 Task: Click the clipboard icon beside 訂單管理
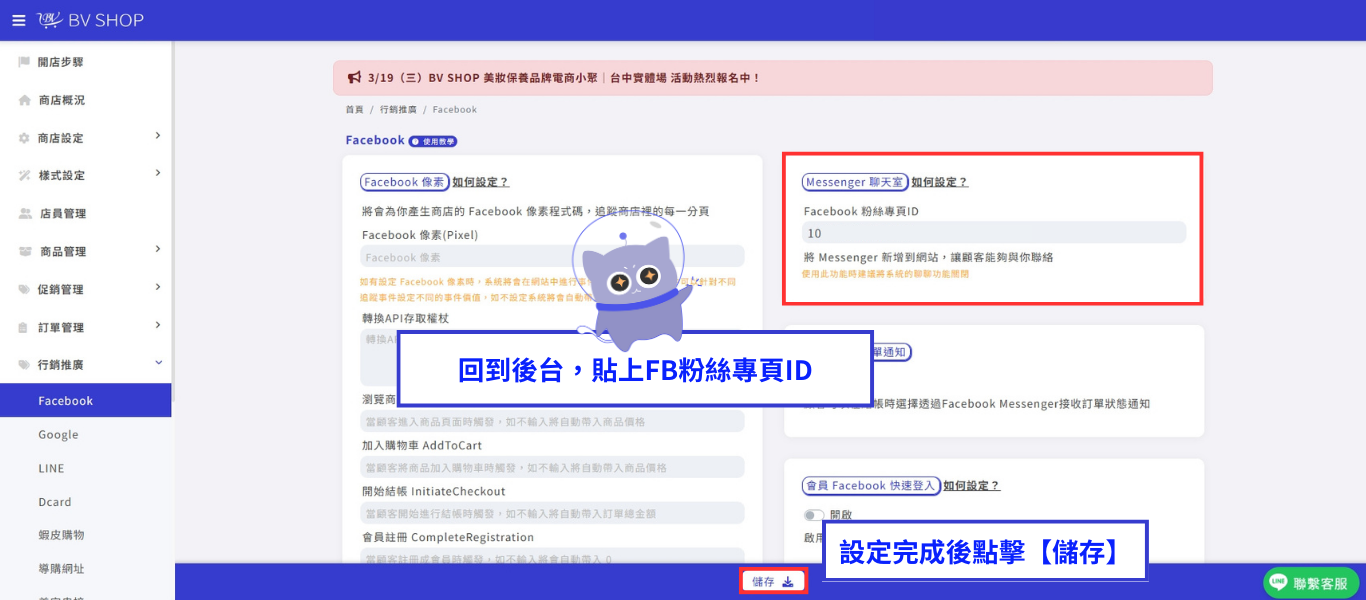pos(24,328)
